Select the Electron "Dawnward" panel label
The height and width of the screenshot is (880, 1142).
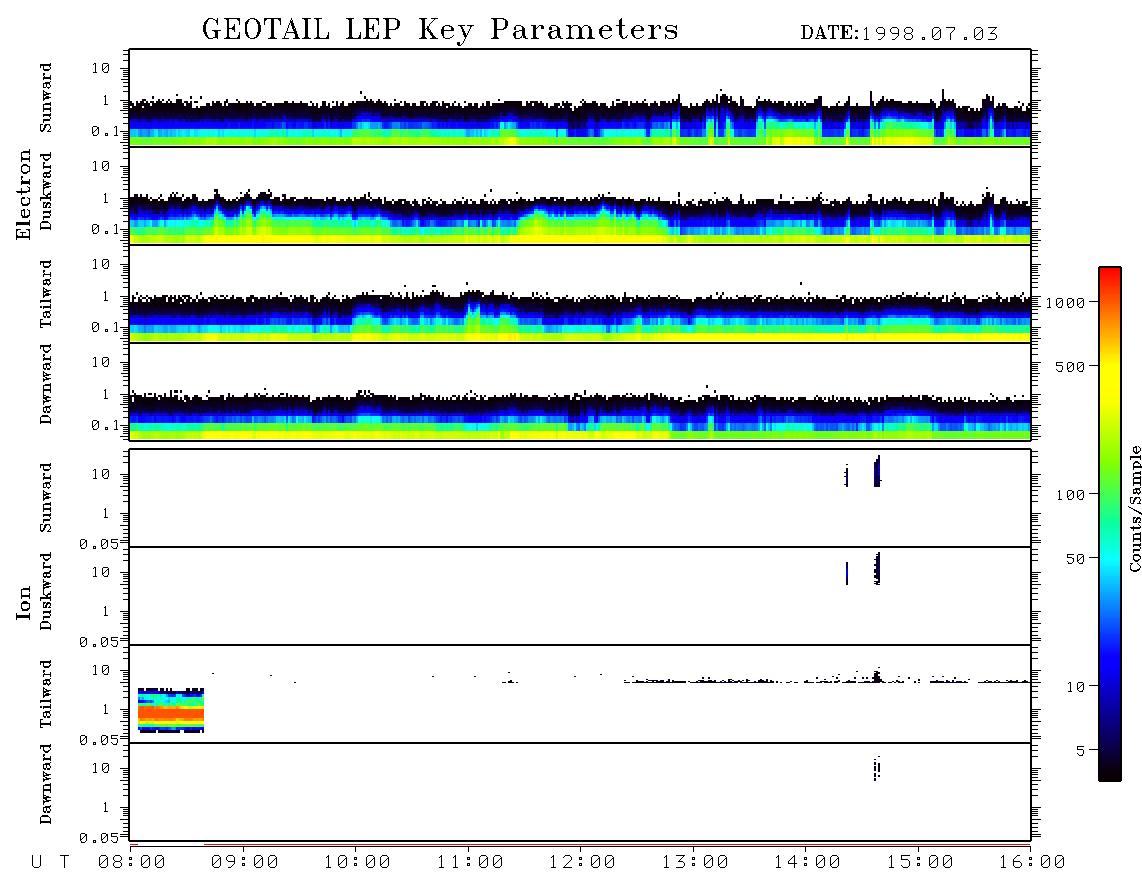(46, 384)
